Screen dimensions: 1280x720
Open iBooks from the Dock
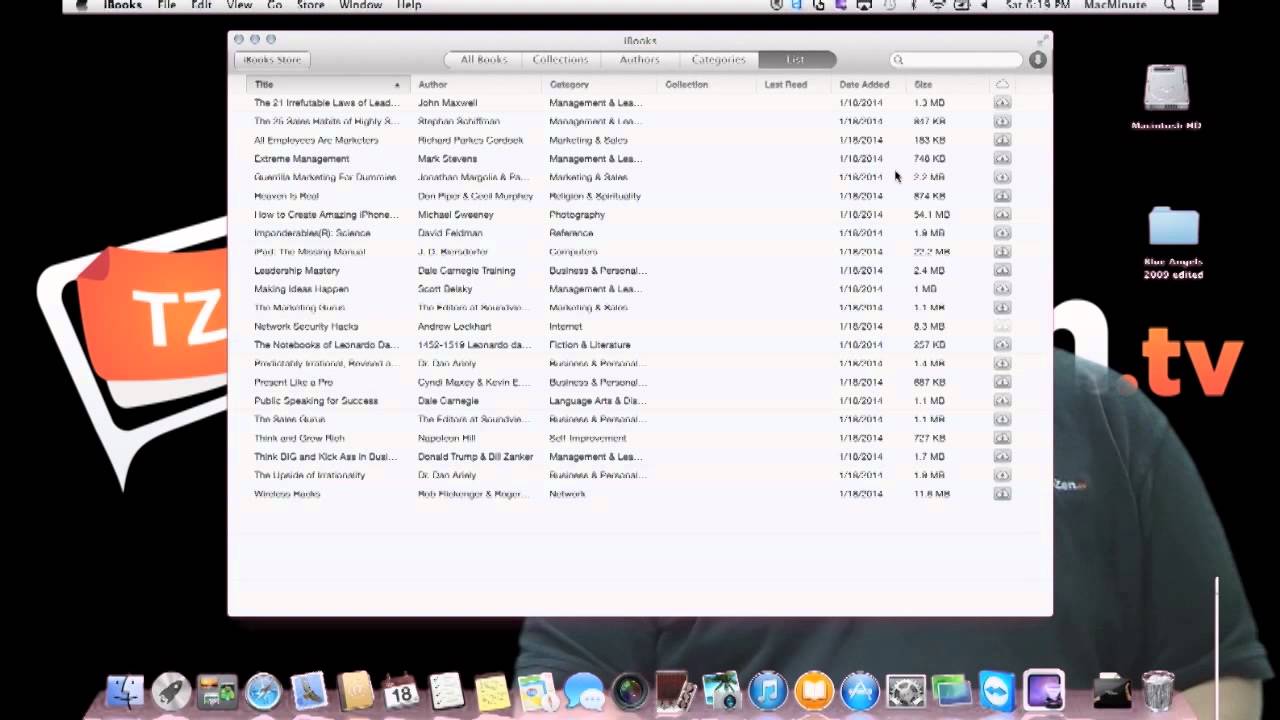point(813,690)
